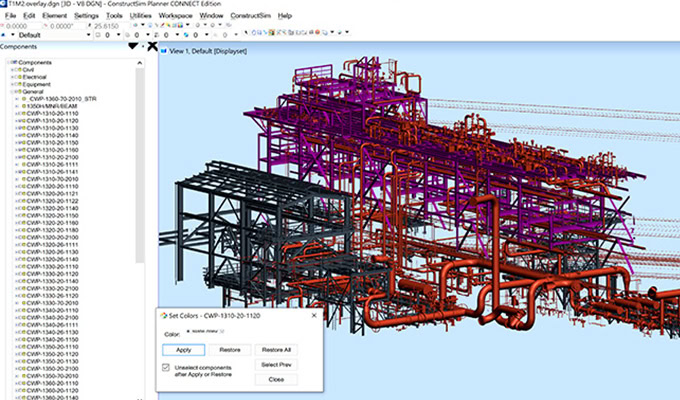Viewport: 680px width, 400px height.
Task: Open the Color dropdown in Set Colors
Action: 222,332
